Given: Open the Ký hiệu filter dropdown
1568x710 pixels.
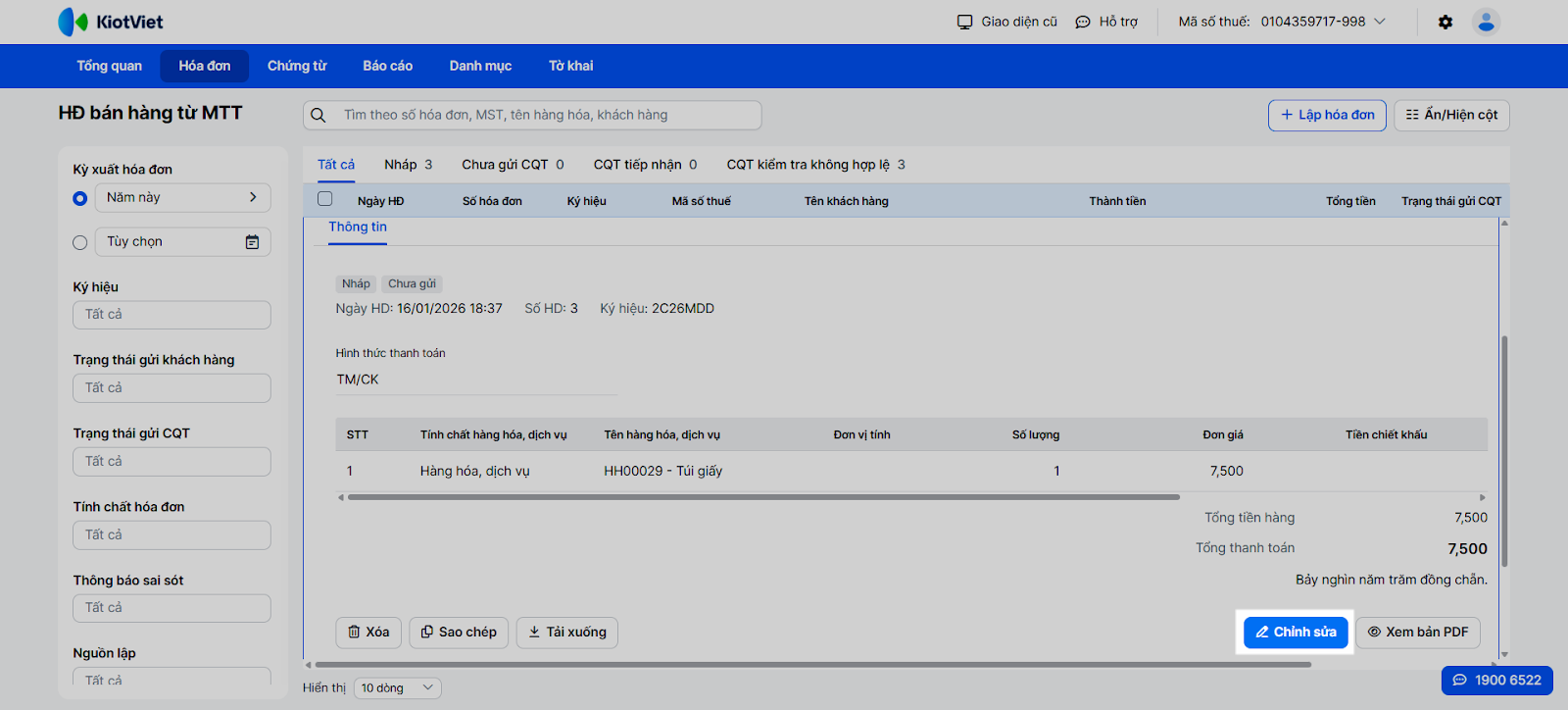Looking at the screenshot, I should pos(171,315).
